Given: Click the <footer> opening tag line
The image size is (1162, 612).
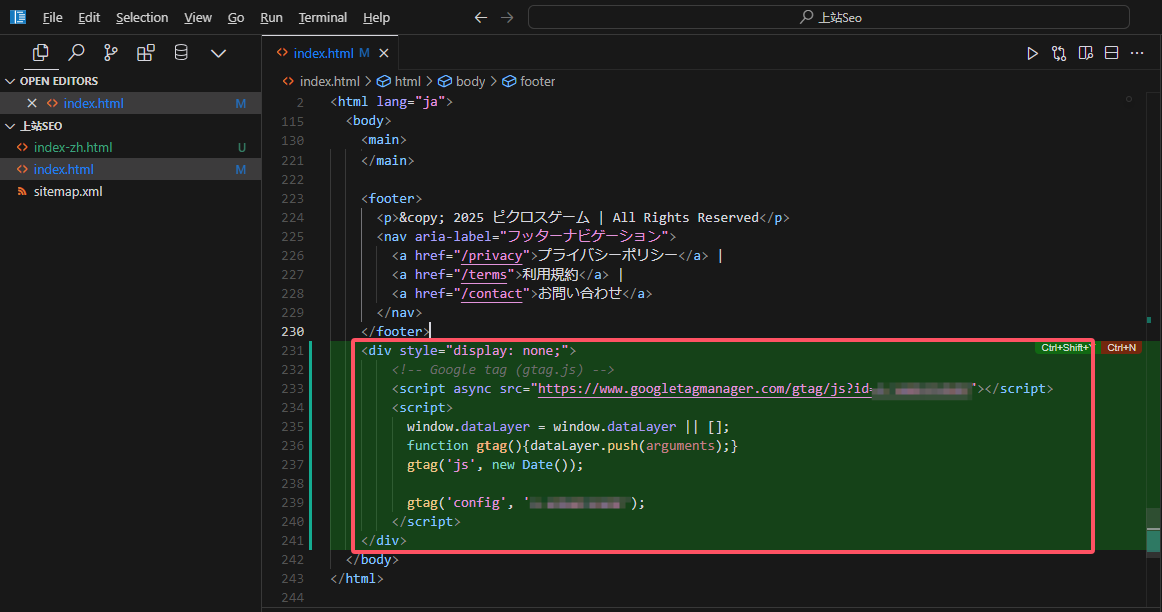Looking at the screenshot, I should (x=391, y=199).
